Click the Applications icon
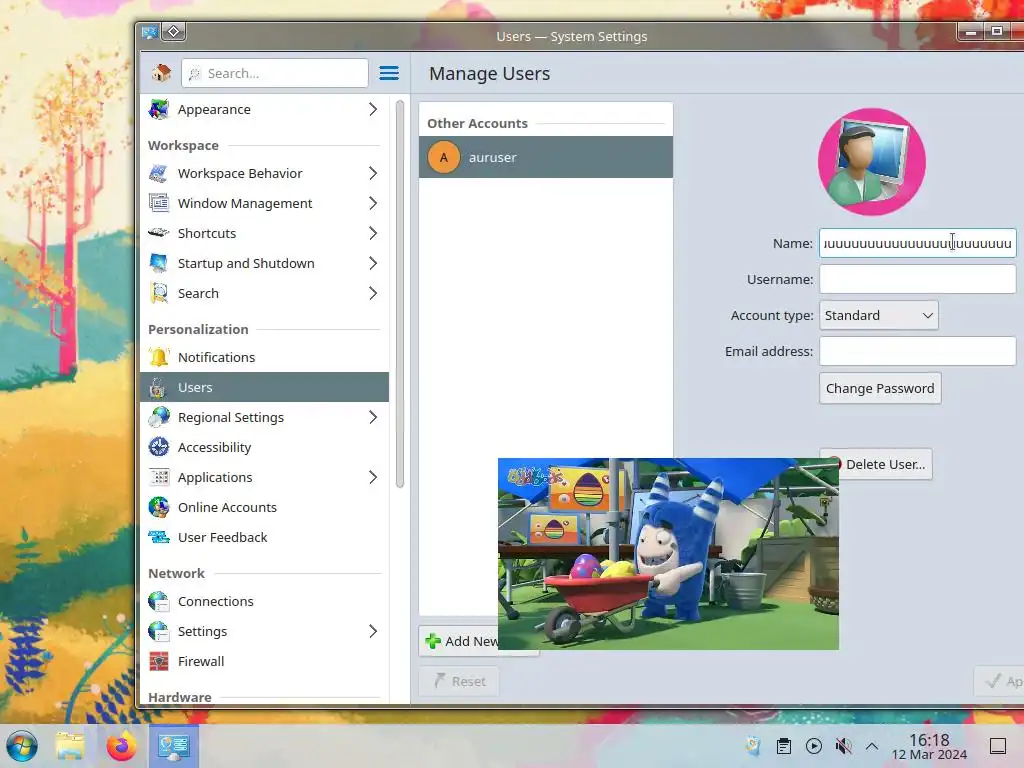Screen dimensions: 1024x768 (x=159, y=477)
